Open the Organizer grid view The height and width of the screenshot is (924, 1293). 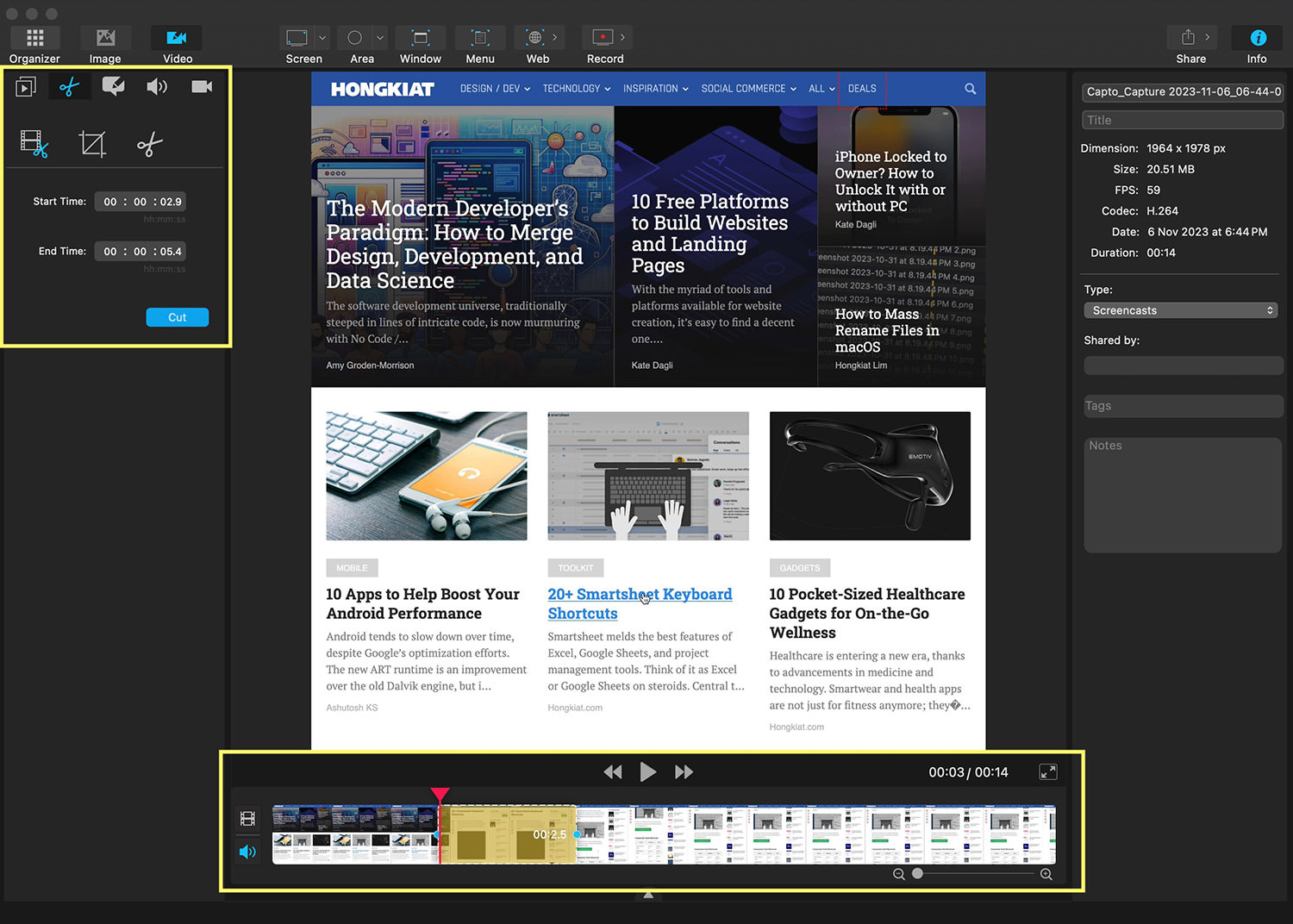click(34, 38)
